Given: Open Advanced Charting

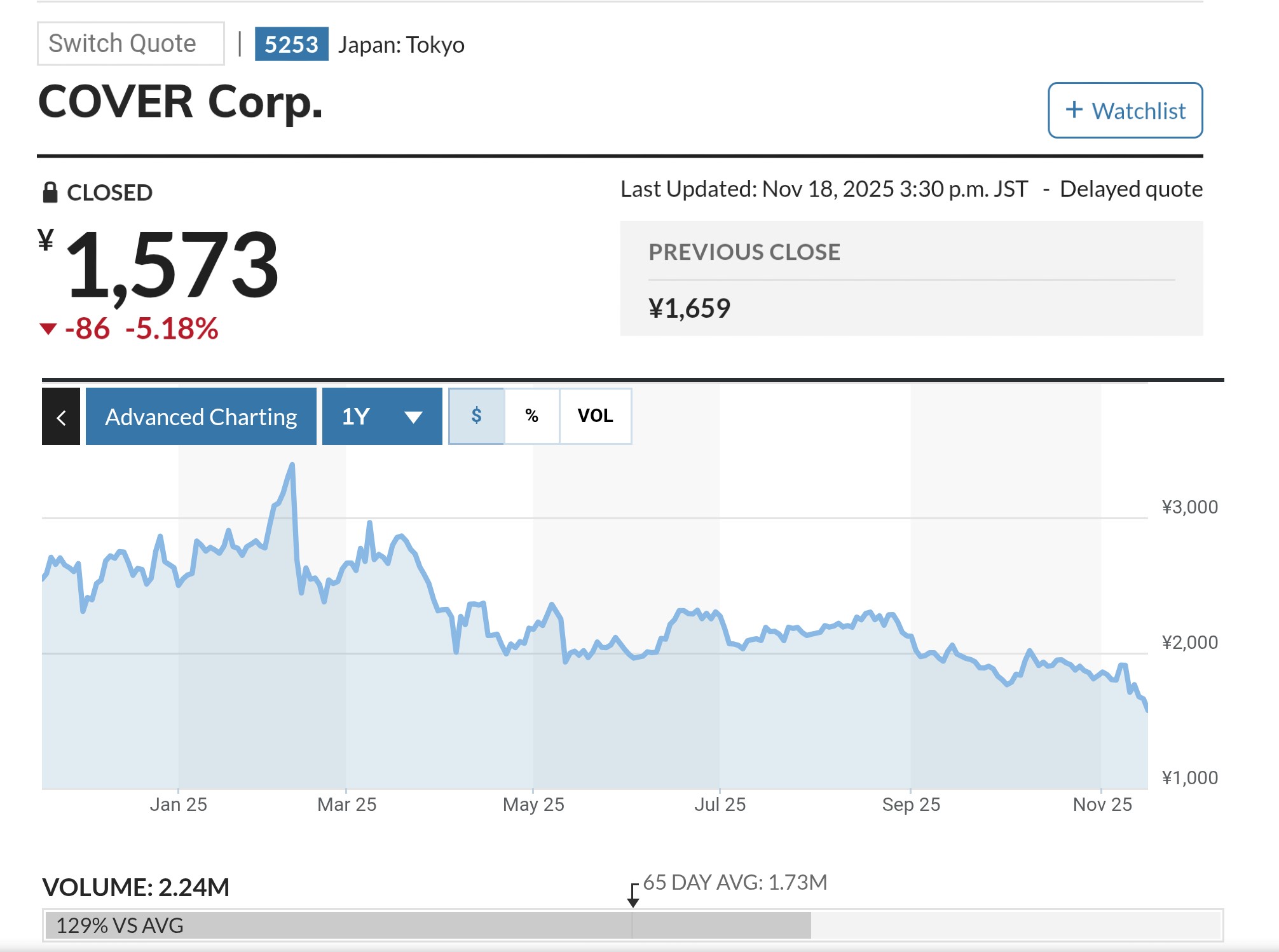Looking at the screenshot, I should (x=201, y=417).
